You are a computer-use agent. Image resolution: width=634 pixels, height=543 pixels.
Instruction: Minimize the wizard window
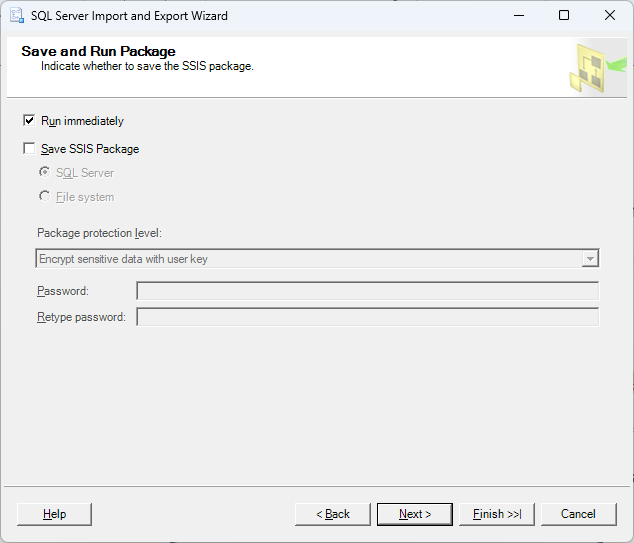(518, 16)
